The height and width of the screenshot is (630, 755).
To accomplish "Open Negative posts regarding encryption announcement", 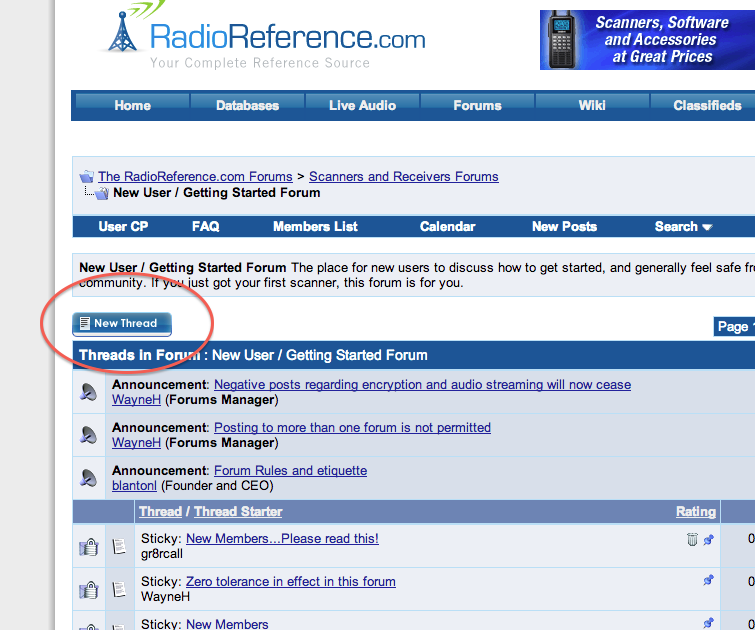I will 422,385.
